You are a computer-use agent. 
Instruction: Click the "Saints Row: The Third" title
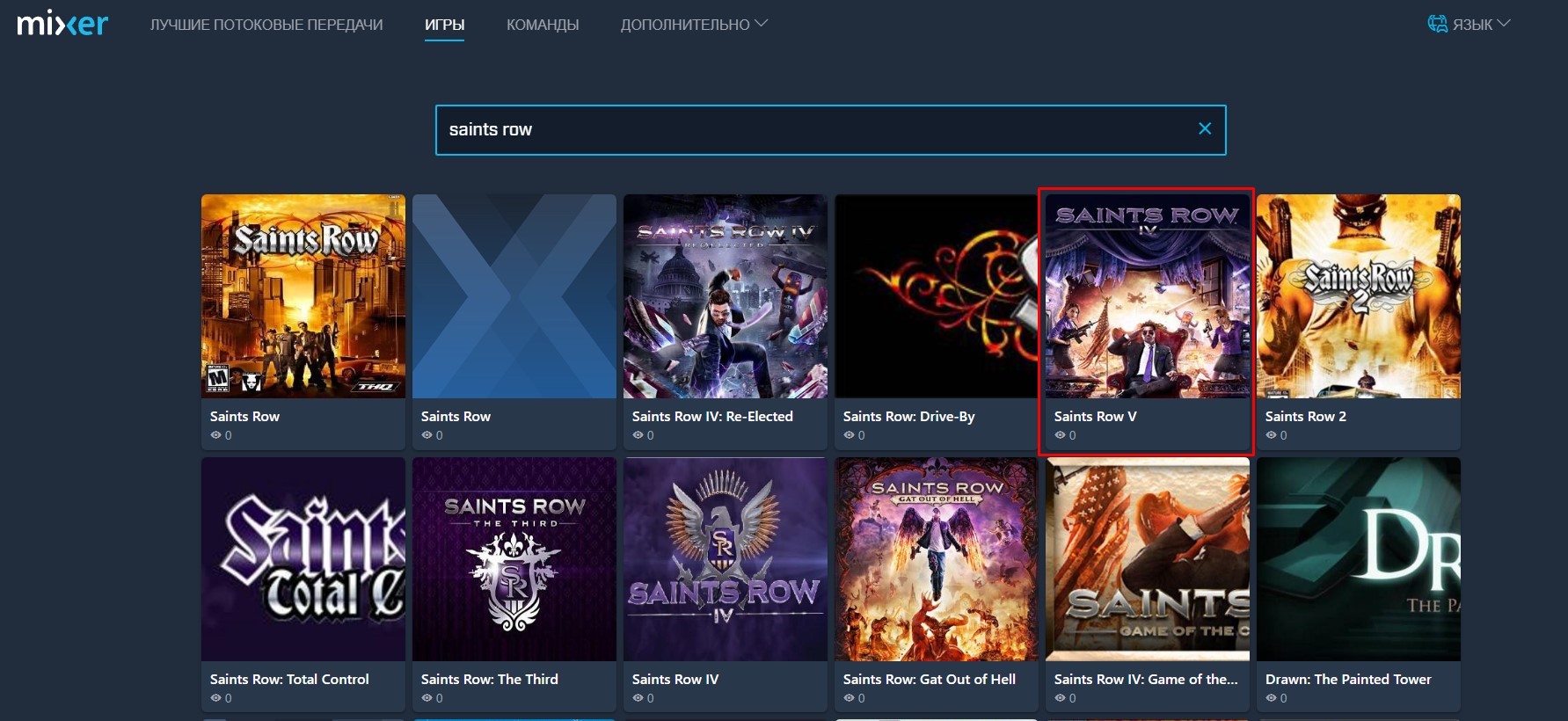click(490, 680)
